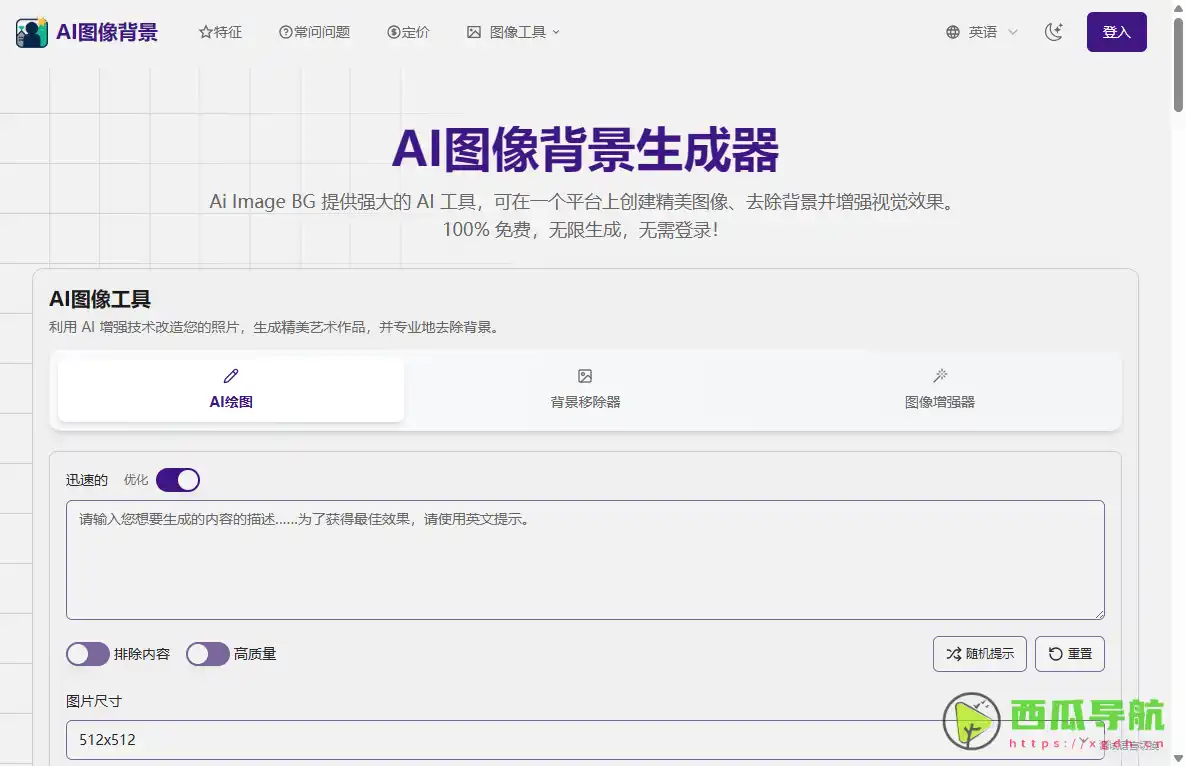Select the AI绘图 tab
This screenshot has width=1186, height=766.
(x=231, y=389)
